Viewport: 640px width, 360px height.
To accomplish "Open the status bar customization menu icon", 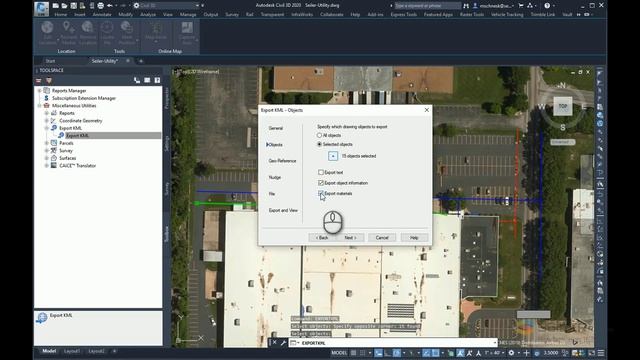I will [601, 353].
